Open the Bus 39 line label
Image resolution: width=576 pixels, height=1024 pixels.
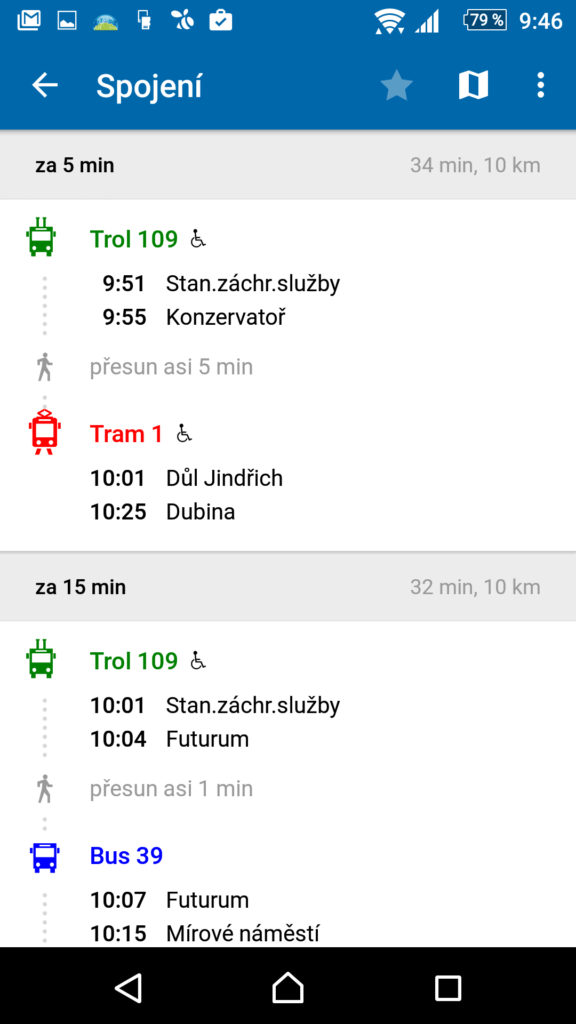(126, 856)
